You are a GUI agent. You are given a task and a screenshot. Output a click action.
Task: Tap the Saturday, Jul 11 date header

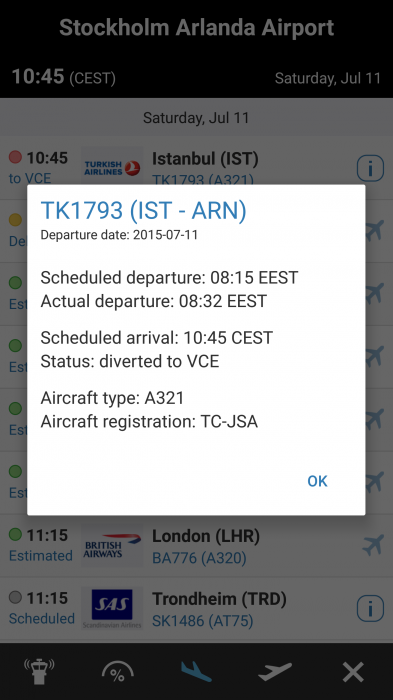coord(196,118)
